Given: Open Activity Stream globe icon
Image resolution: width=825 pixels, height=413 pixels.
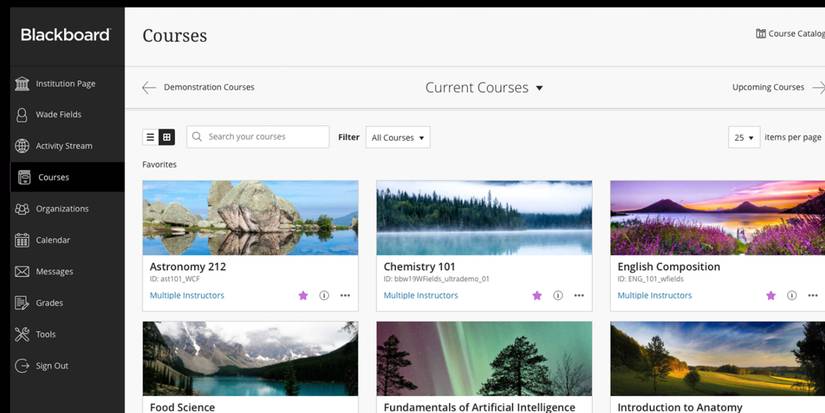Looking at the screenshot, I should tap(22, 146).
